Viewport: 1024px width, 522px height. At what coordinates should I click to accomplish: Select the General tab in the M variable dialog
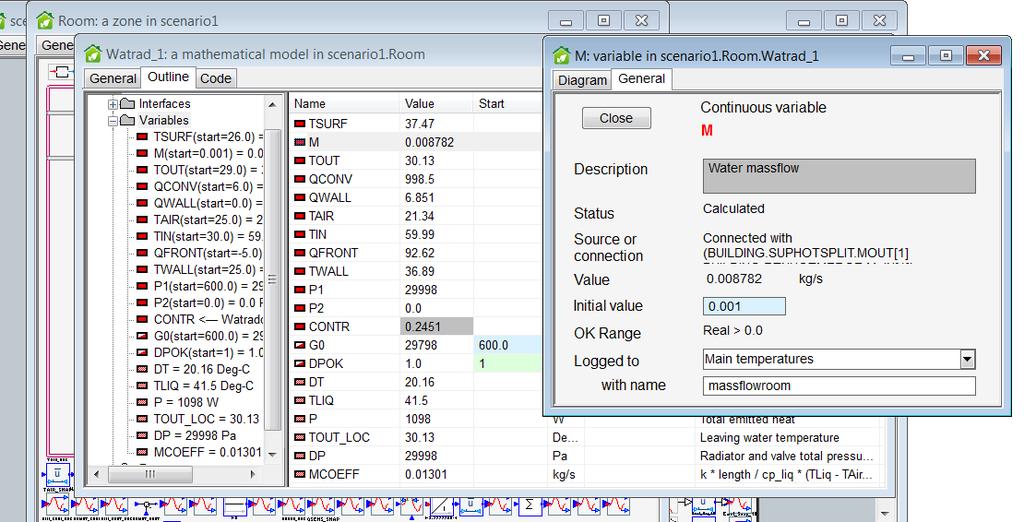tap(641, 78)
